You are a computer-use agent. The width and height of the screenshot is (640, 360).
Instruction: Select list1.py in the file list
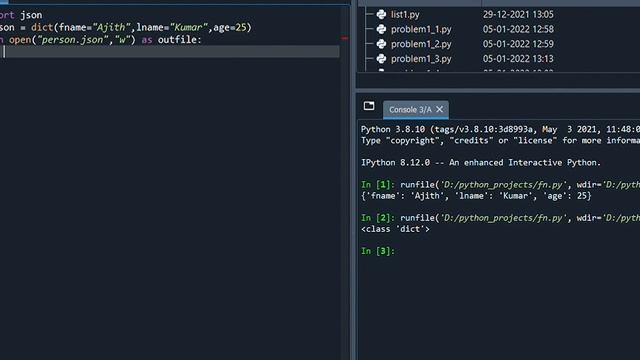pos(405,15)
